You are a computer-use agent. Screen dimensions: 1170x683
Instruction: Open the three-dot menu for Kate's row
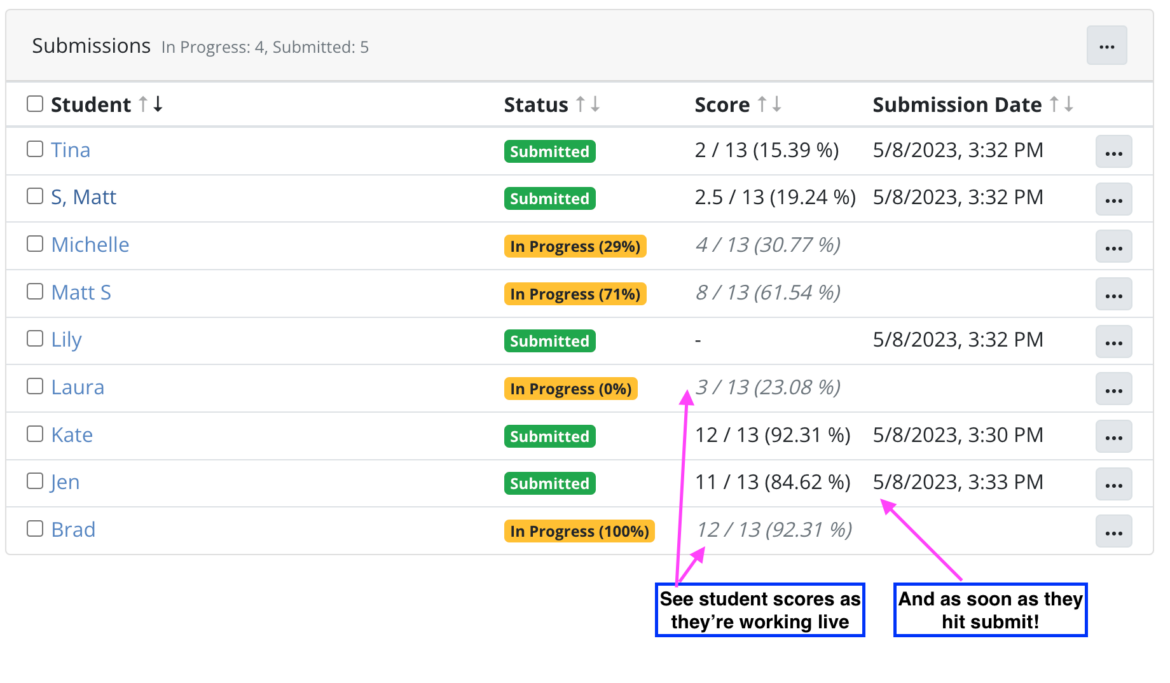click(1113, 436)
